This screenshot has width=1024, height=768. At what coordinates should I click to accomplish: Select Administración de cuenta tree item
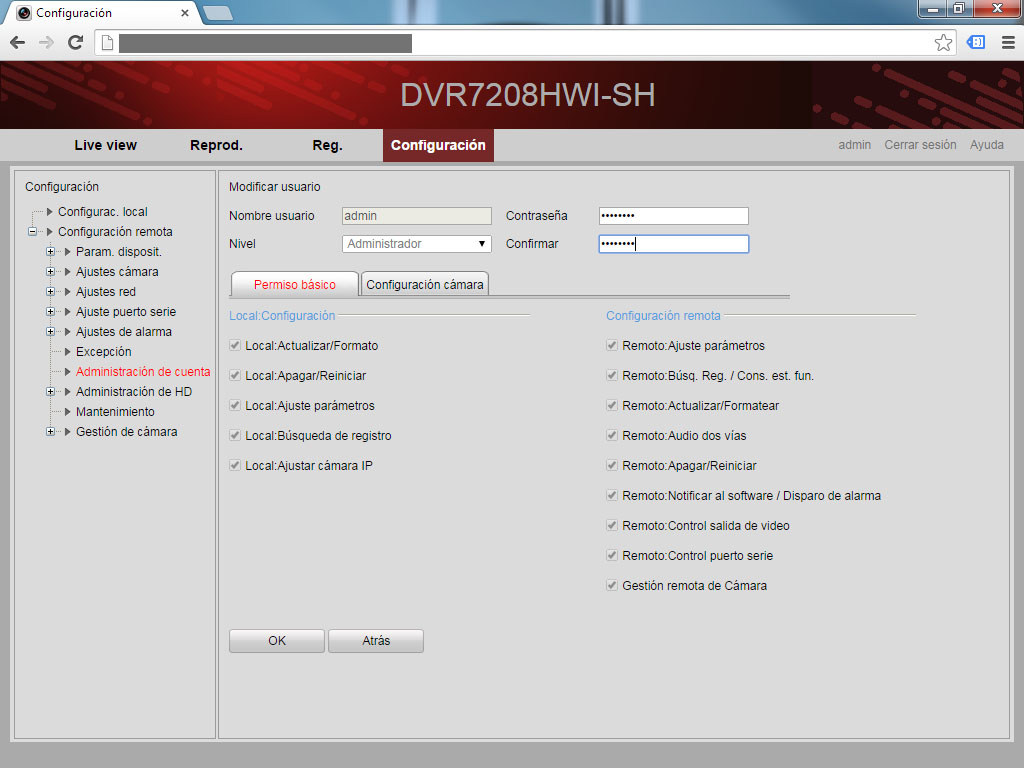click(143, 372)
